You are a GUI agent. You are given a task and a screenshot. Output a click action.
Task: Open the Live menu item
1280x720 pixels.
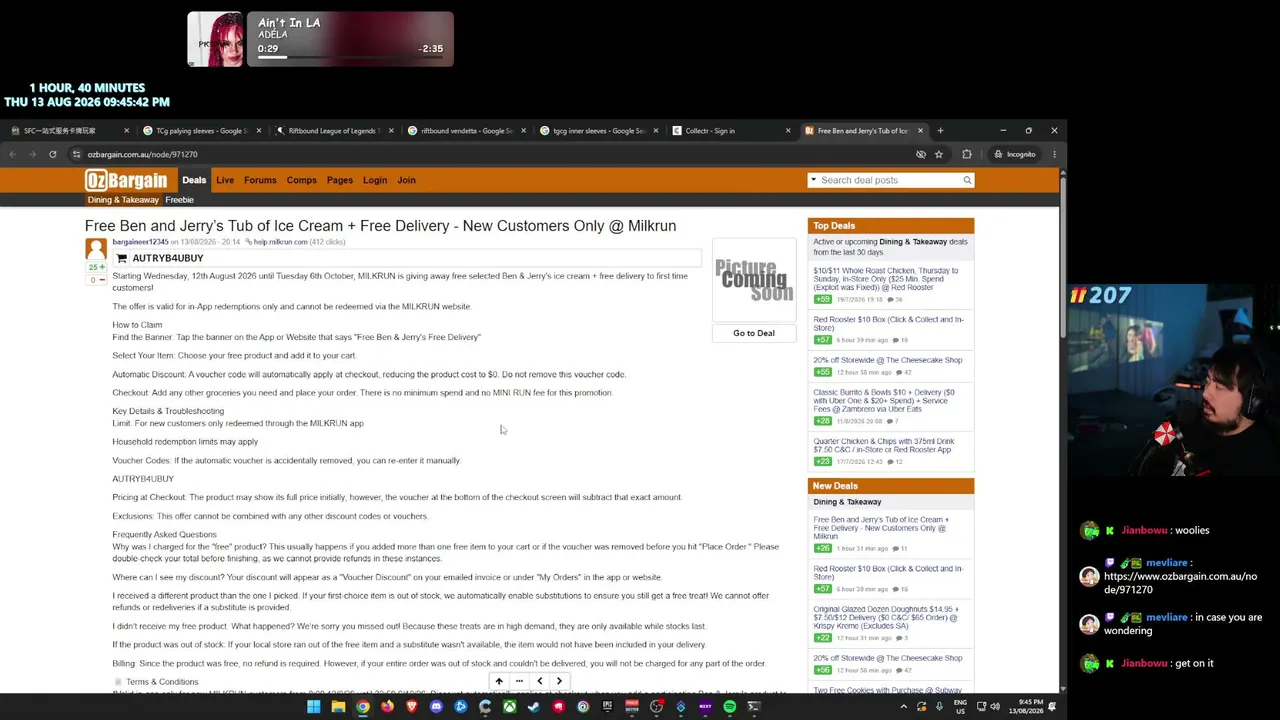(x=225, y=180)
